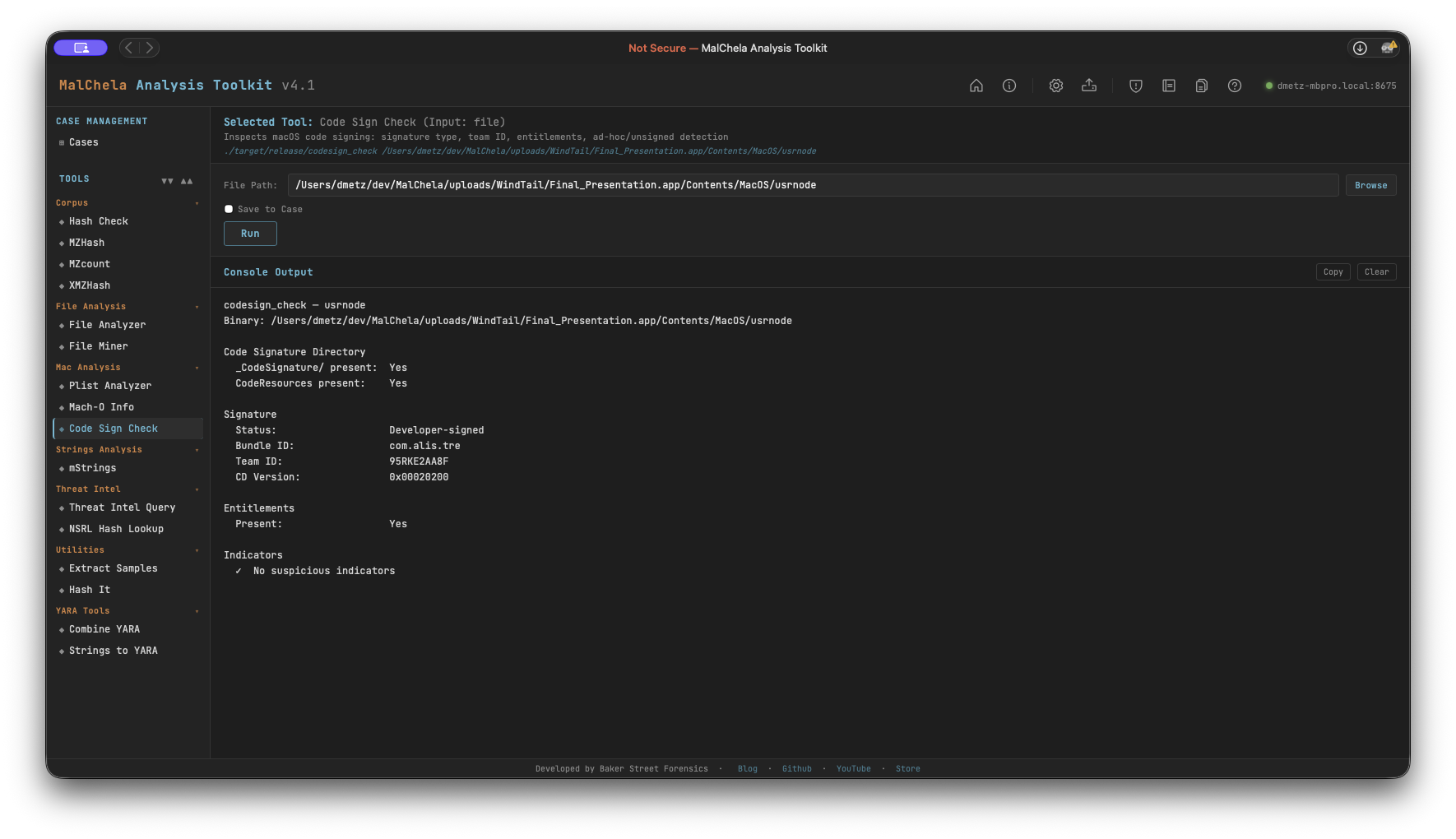
Task: Select the Extract Samples tool
Action: coord(128,568)
